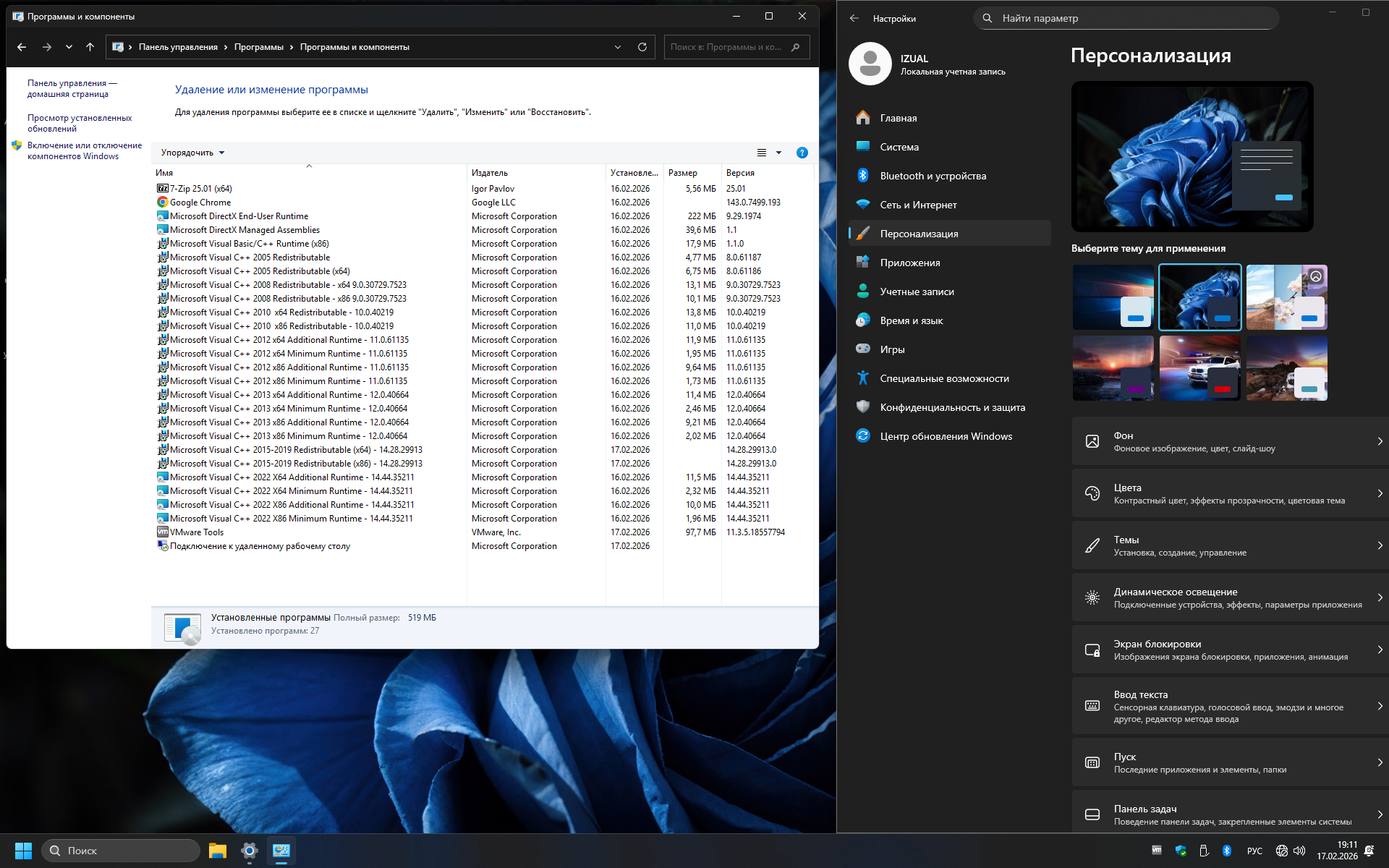
Task: Click the back arrow in Settings
Action: (x=854, y=19)
